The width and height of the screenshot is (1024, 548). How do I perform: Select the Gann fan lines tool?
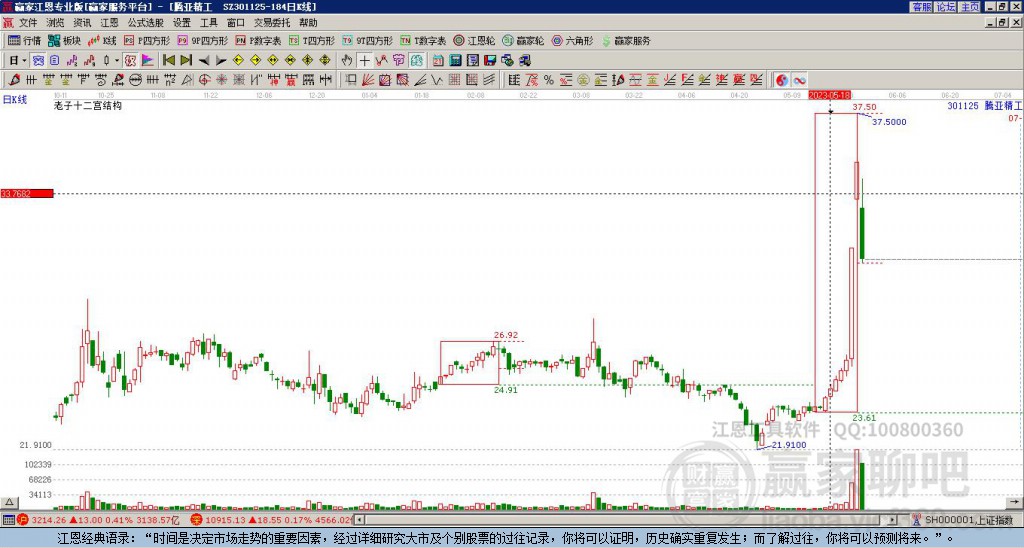pyautogui.click(x=368, y=80)
